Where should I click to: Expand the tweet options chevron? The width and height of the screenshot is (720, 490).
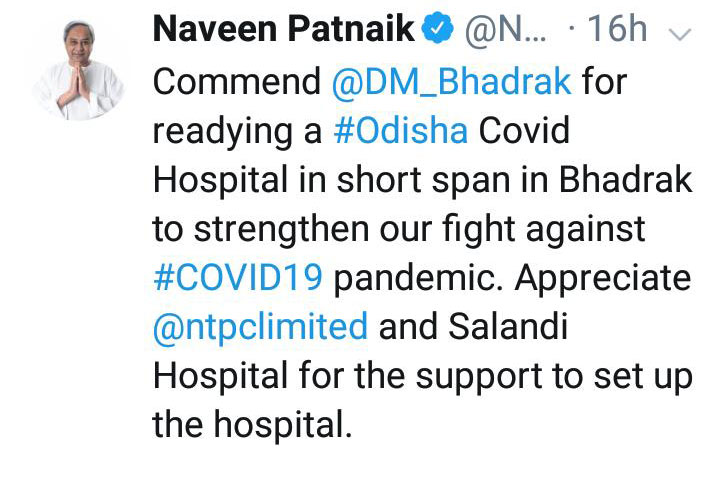click(x=679, y=33)
